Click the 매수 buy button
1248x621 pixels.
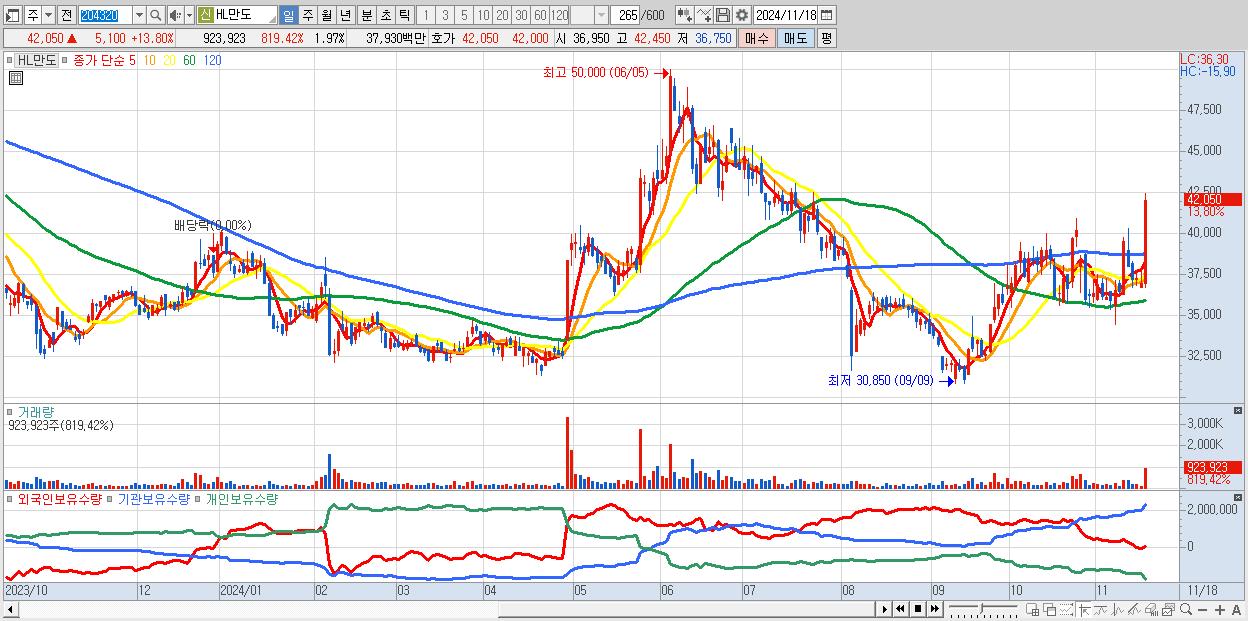pos(757,38)
